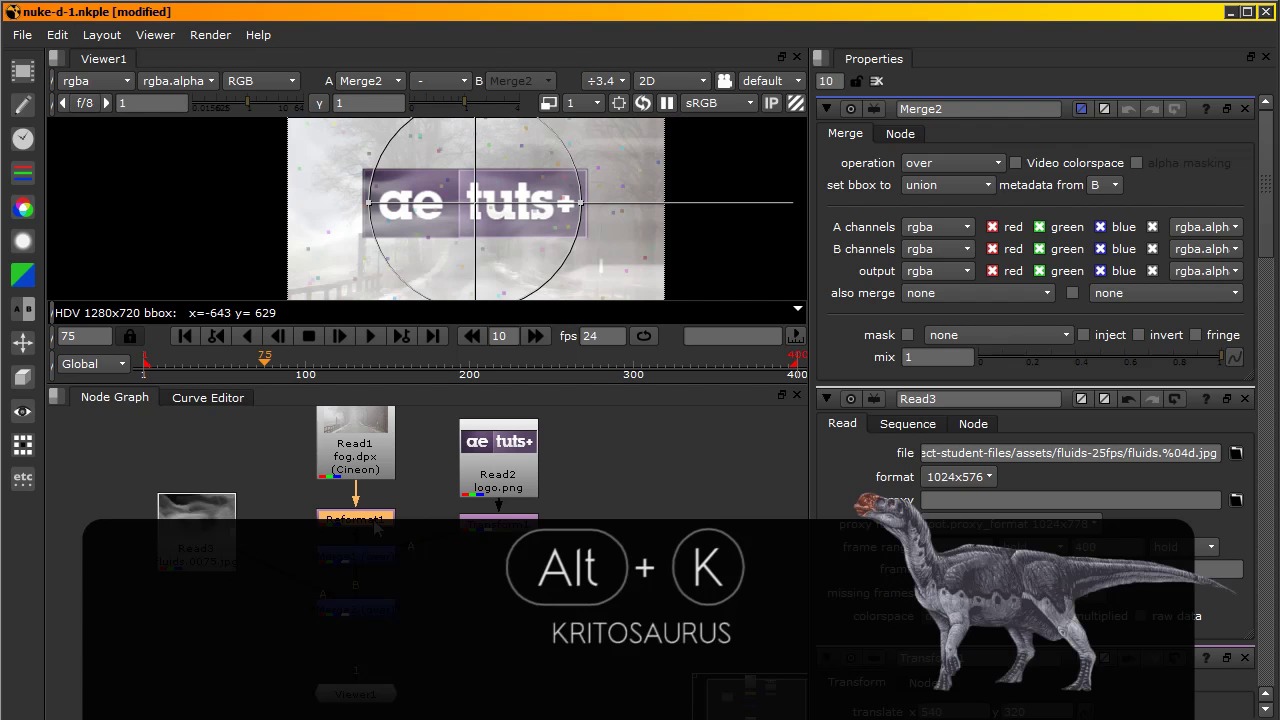
Task: Open the Draw nodes pencil menu
Action: click(23, 105)
